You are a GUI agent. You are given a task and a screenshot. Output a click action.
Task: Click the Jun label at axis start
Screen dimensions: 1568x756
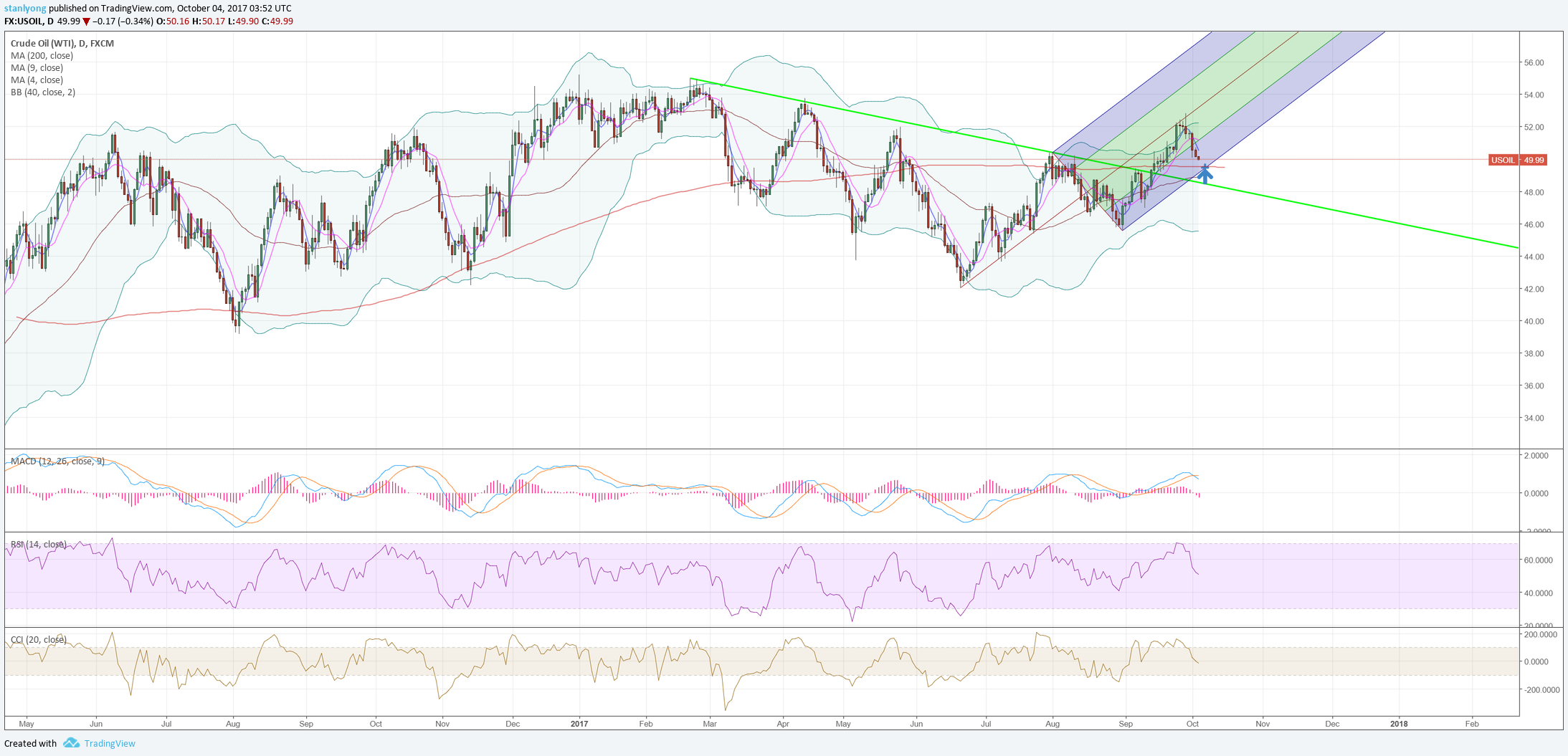pyautogui.click(x=96, y=724)
